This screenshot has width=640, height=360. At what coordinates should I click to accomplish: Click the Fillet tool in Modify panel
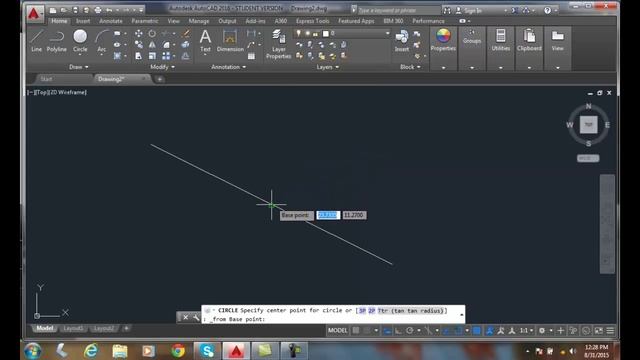click(x=166, y=44)
